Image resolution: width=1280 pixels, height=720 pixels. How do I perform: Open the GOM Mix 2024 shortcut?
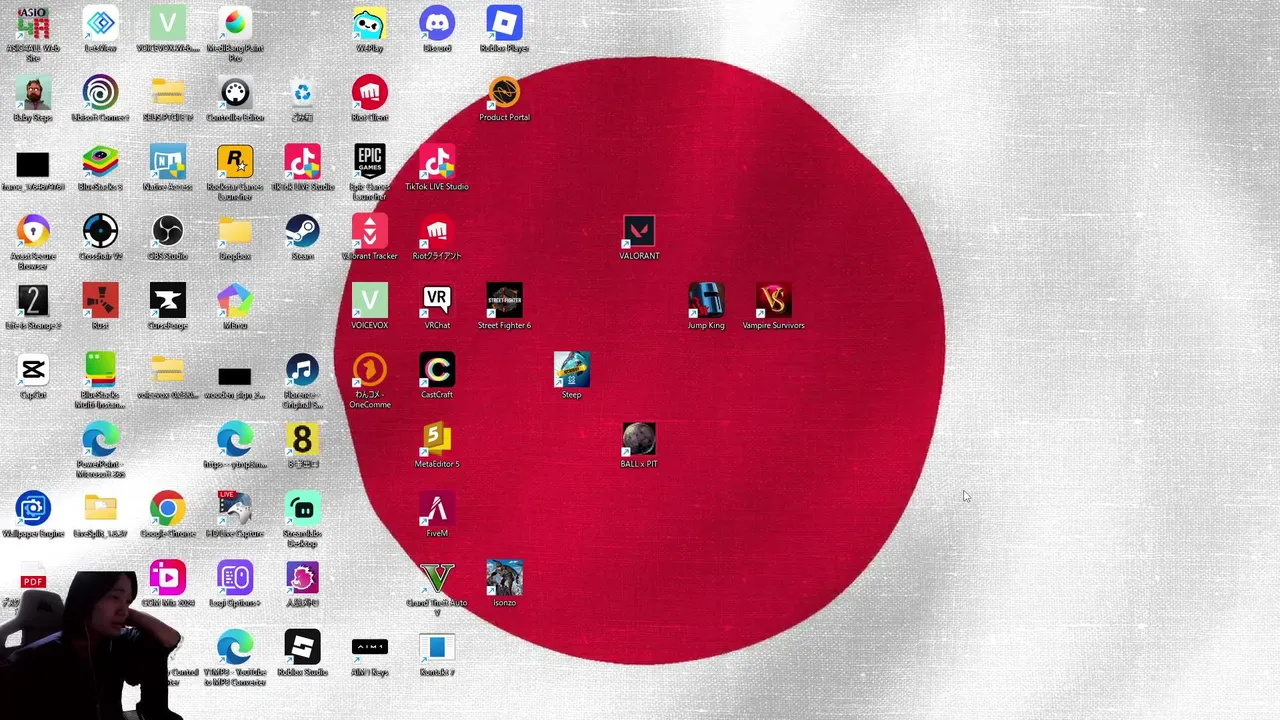[x=167, y=578]
